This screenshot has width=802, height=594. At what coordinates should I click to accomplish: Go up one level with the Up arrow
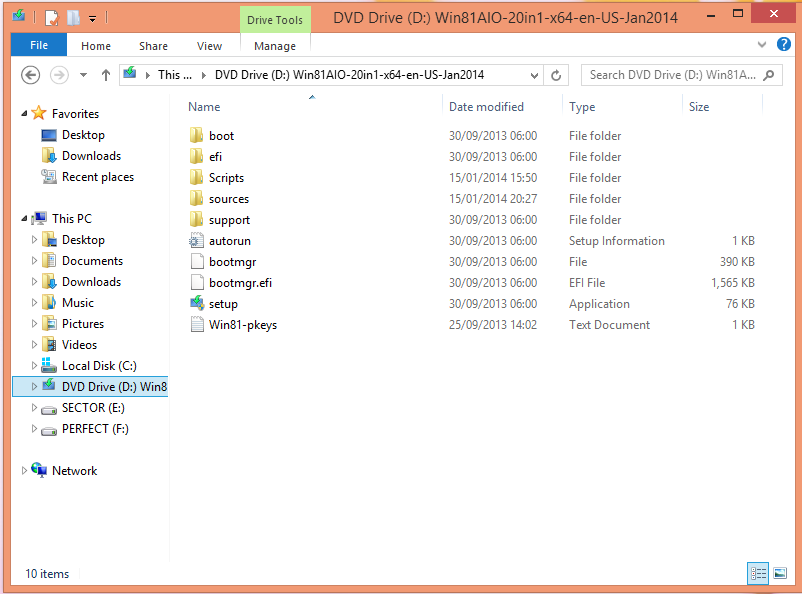105,75
